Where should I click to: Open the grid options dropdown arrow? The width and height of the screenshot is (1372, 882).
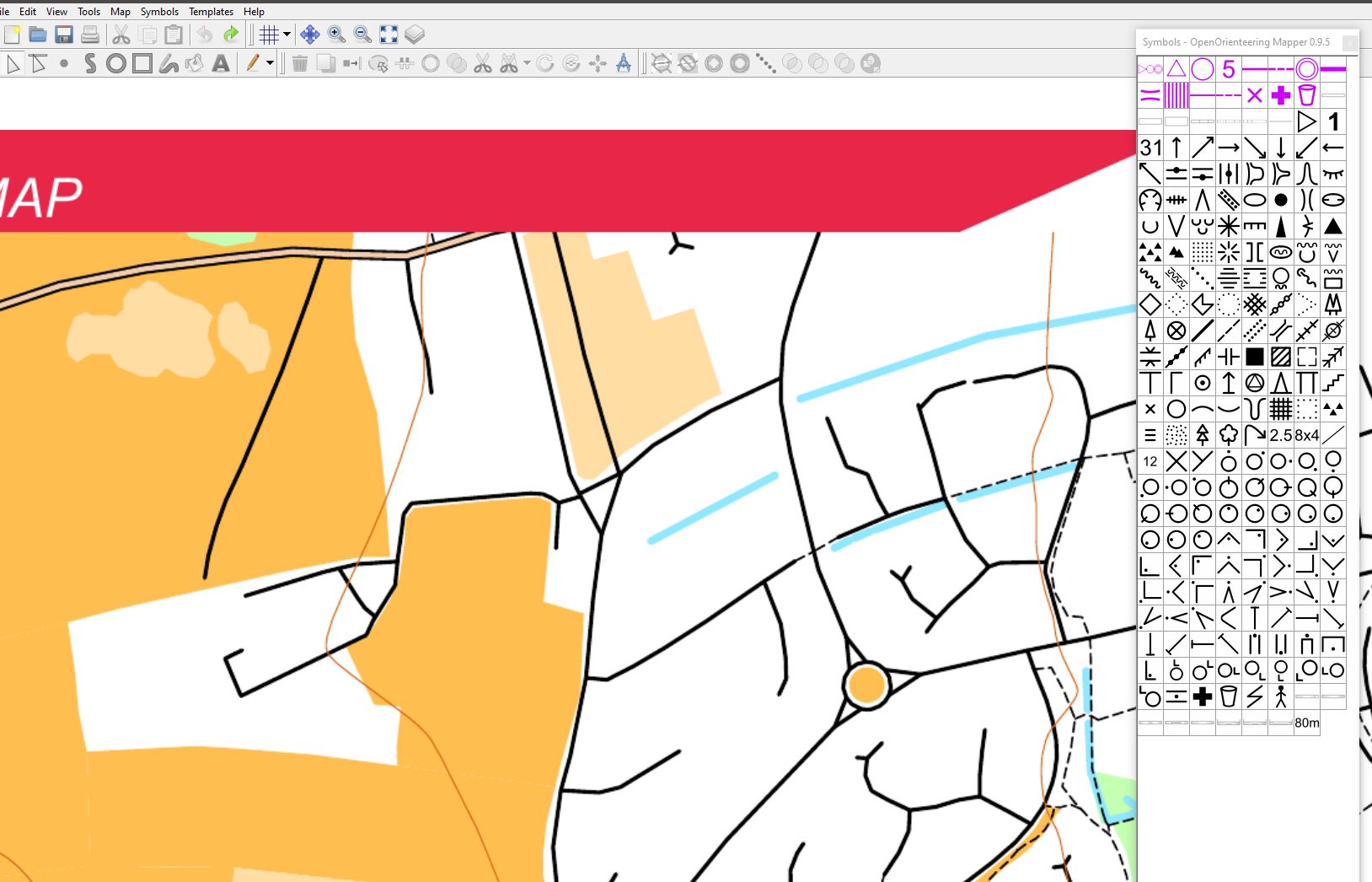(x=285, y=34)
